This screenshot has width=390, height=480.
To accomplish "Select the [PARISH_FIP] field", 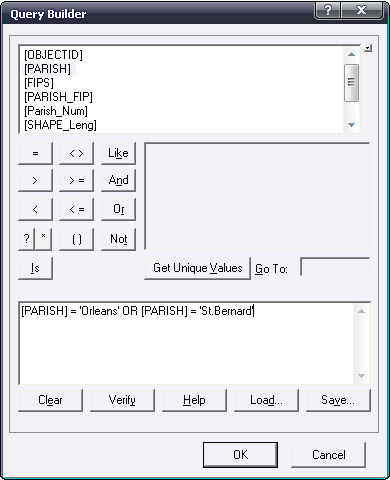I will coord(58,97).
